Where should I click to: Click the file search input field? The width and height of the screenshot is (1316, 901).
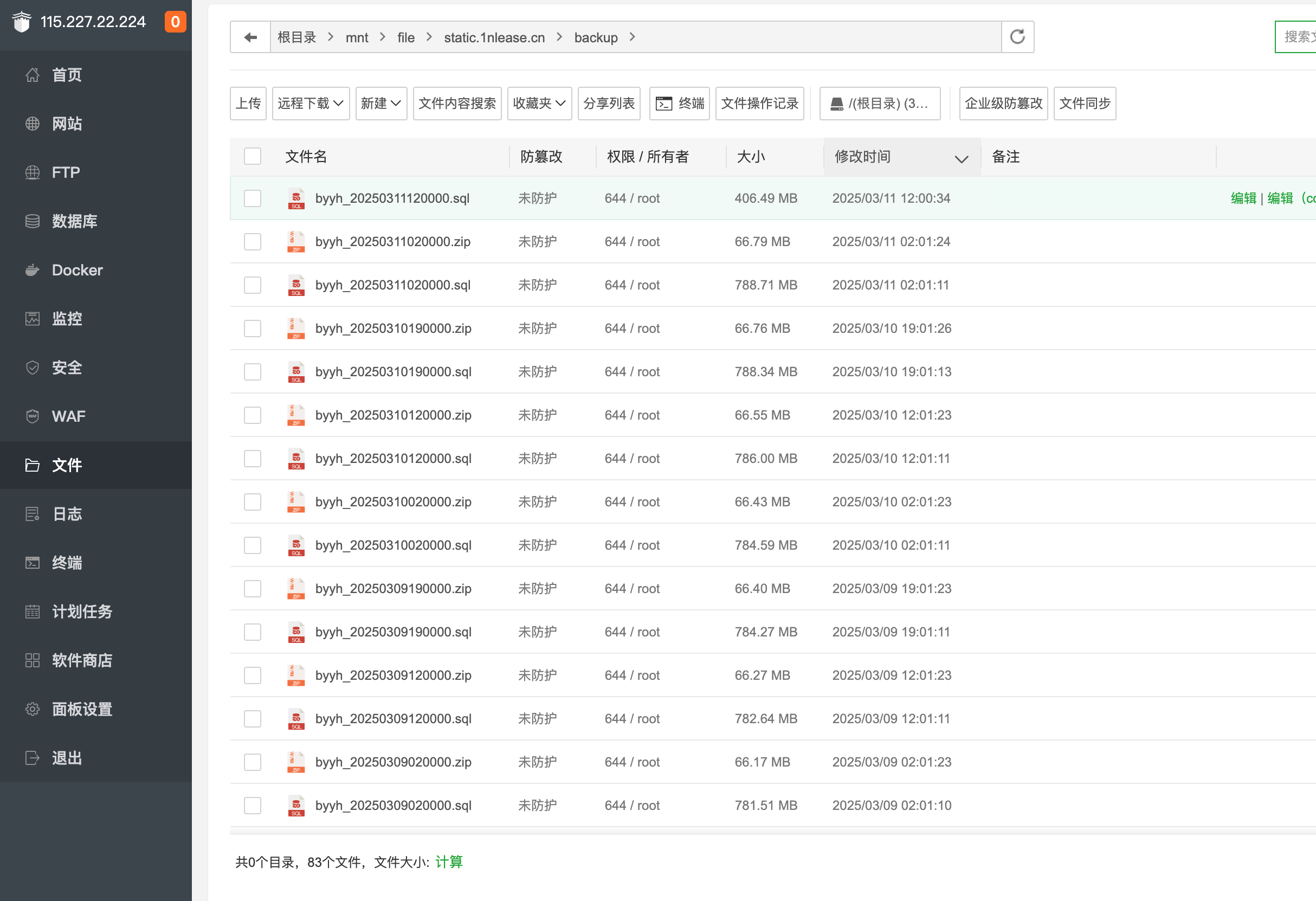coord(1295,37)
